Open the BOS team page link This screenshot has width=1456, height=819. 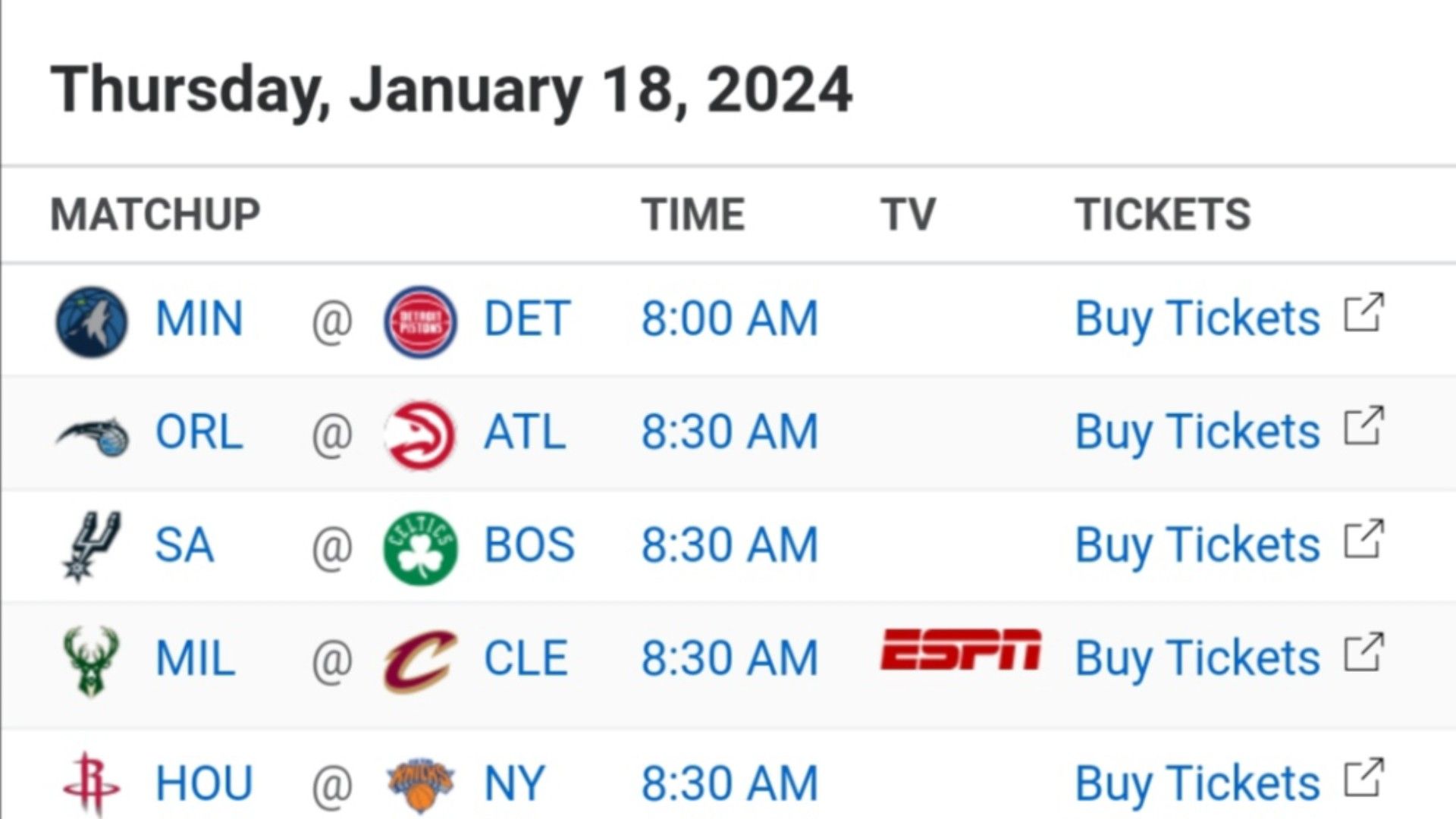tap(529, 545)
